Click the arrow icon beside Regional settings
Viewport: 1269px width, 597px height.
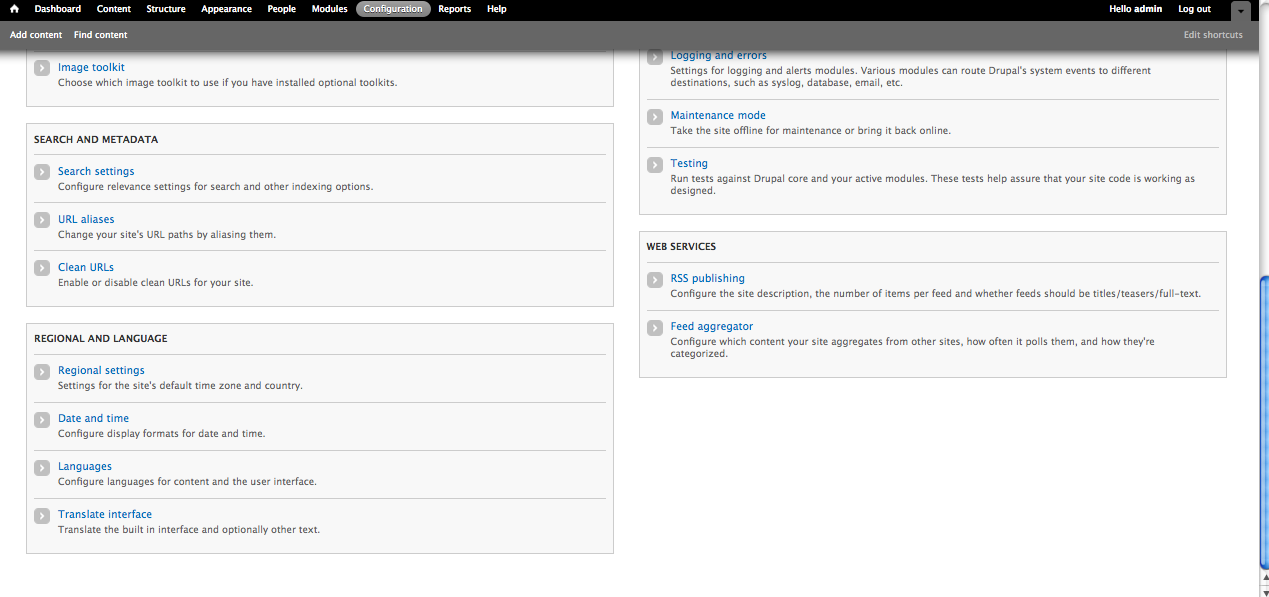pos(41,371)
